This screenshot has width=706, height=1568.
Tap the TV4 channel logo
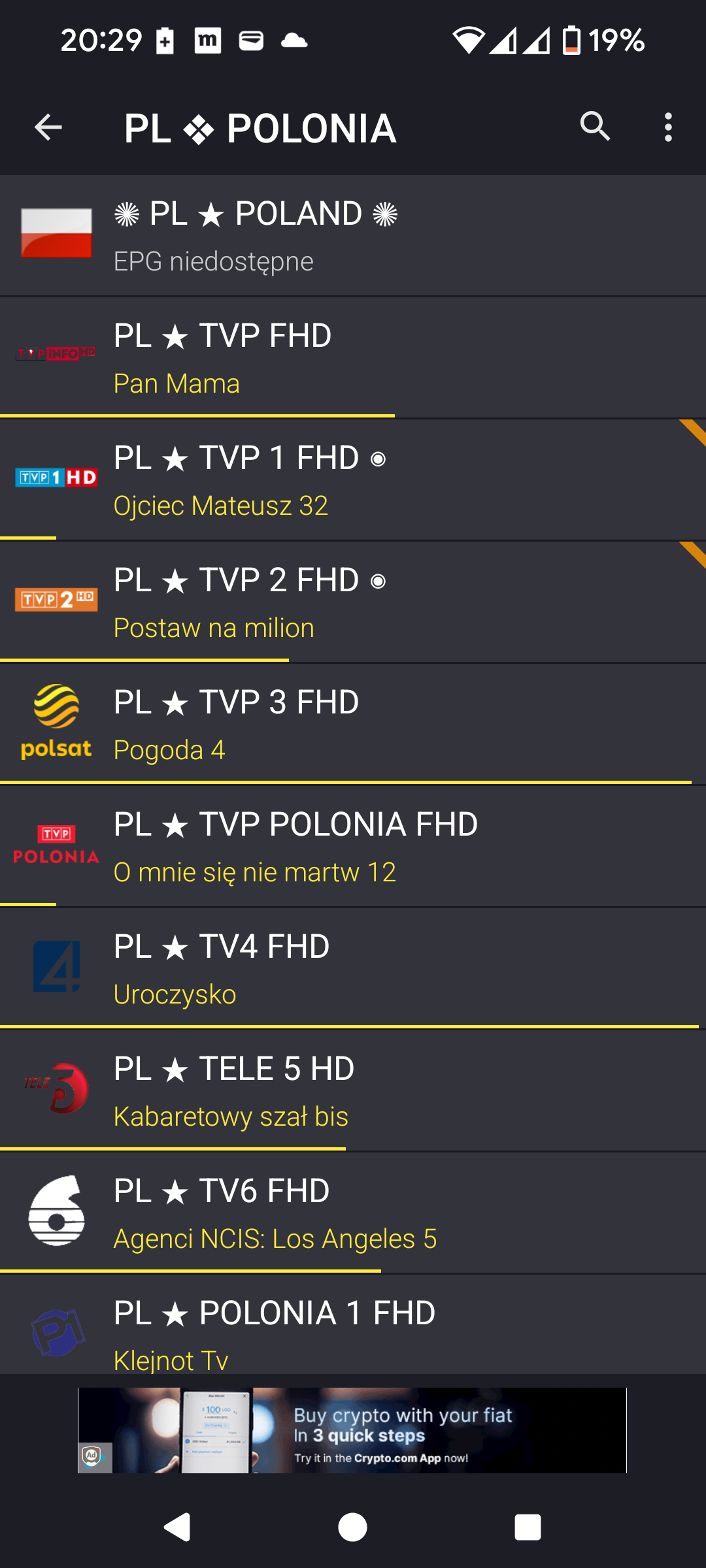56,966
